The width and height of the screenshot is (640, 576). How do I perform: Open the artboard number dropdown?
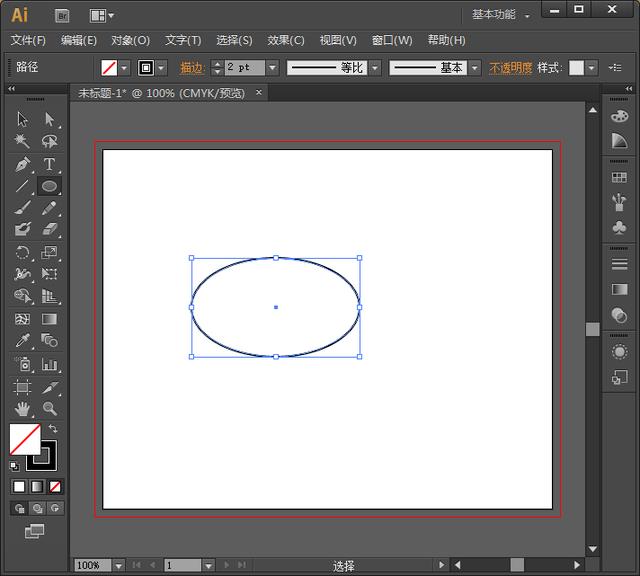(x=209, y=566)
